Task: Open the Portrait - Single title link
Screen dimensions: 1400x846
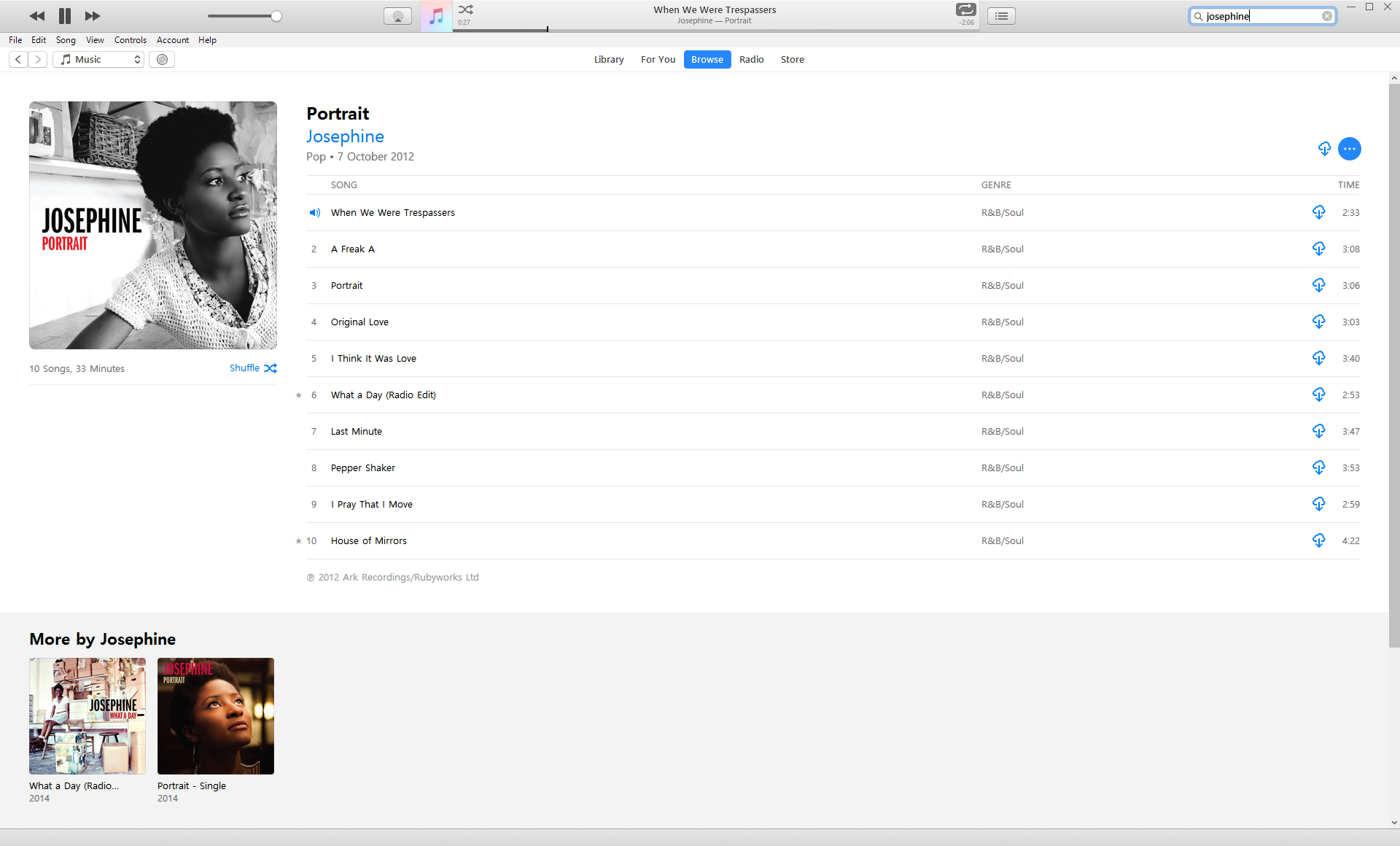Action: point(192,786)
